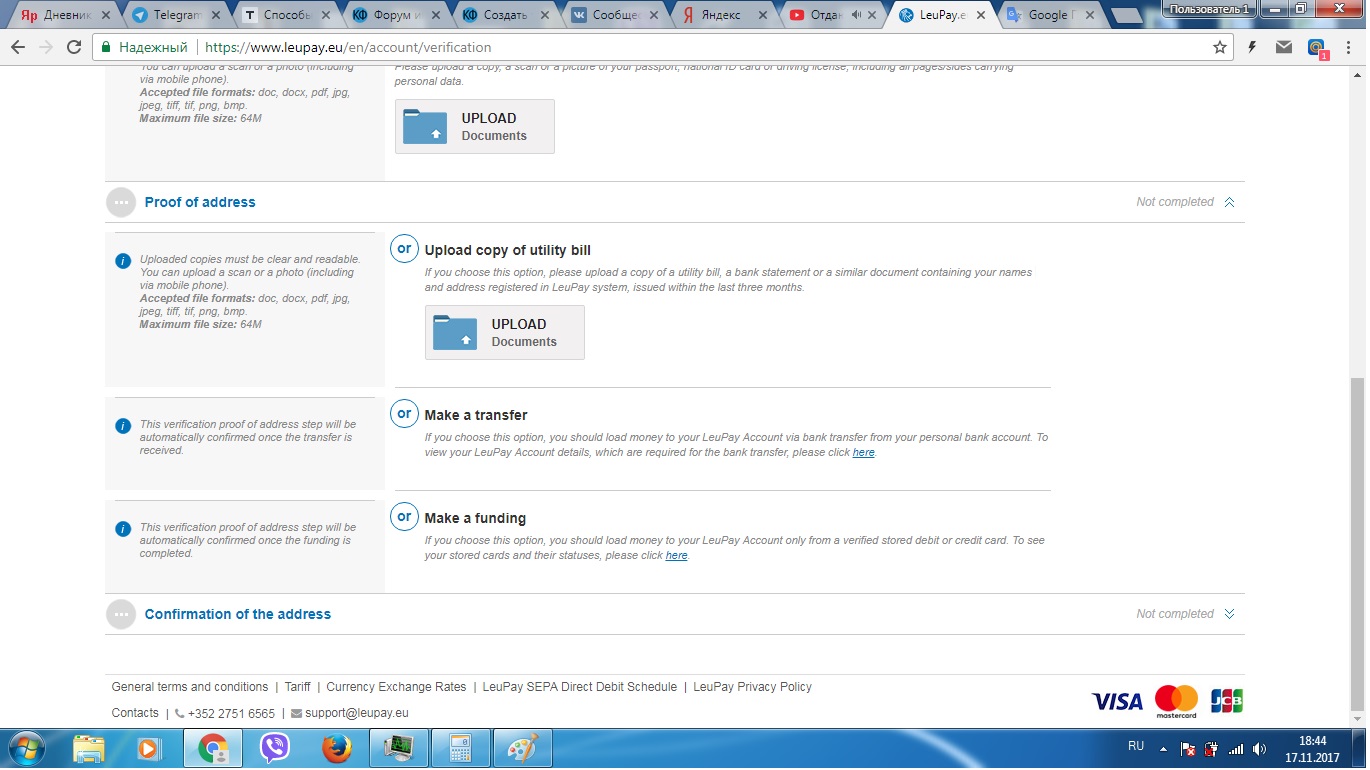1370x770 pixels.
Task: Click the Proof of address status circle icon
Action: (121, 202)
